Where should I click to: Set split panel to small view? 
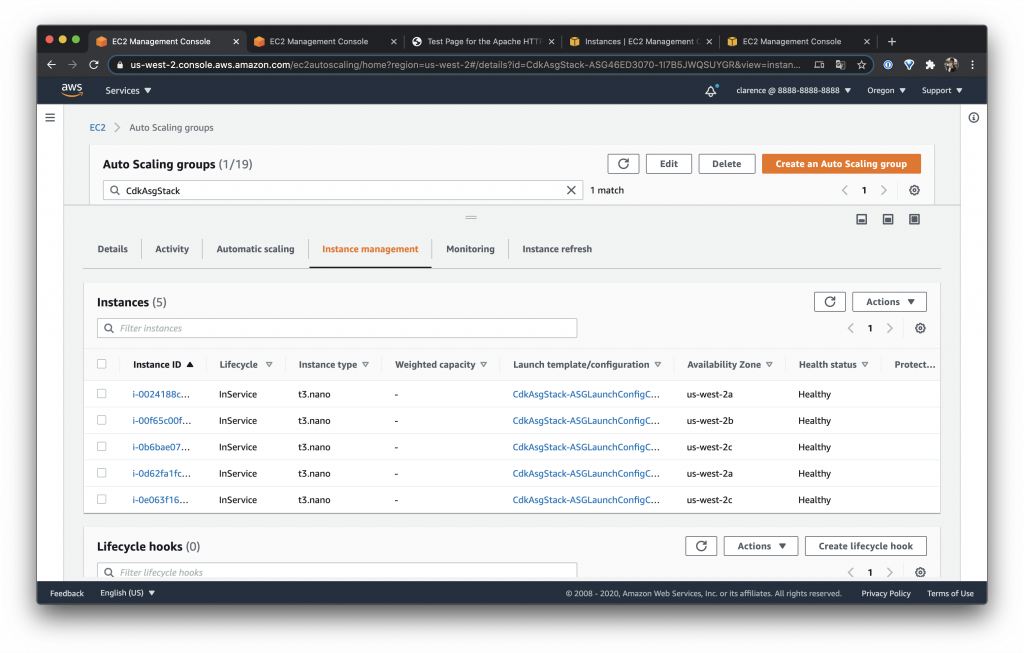click(x=861, y=219)
